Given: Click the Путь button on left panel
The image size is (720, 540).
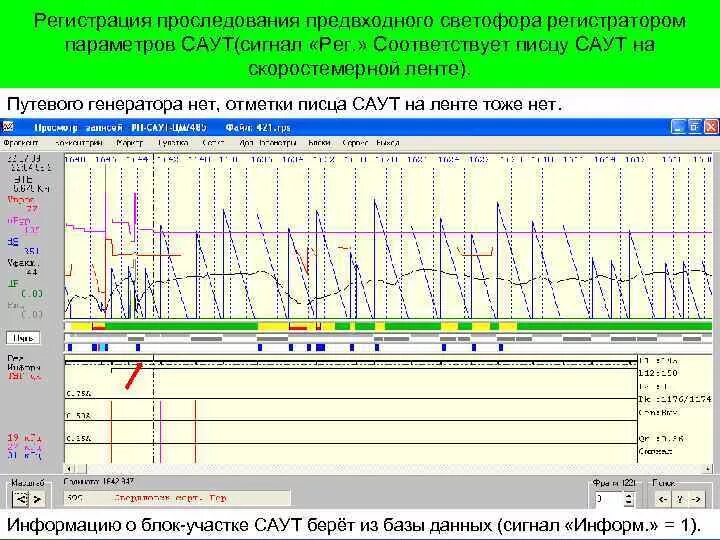Looking at the screenshot, I should 23,338.
